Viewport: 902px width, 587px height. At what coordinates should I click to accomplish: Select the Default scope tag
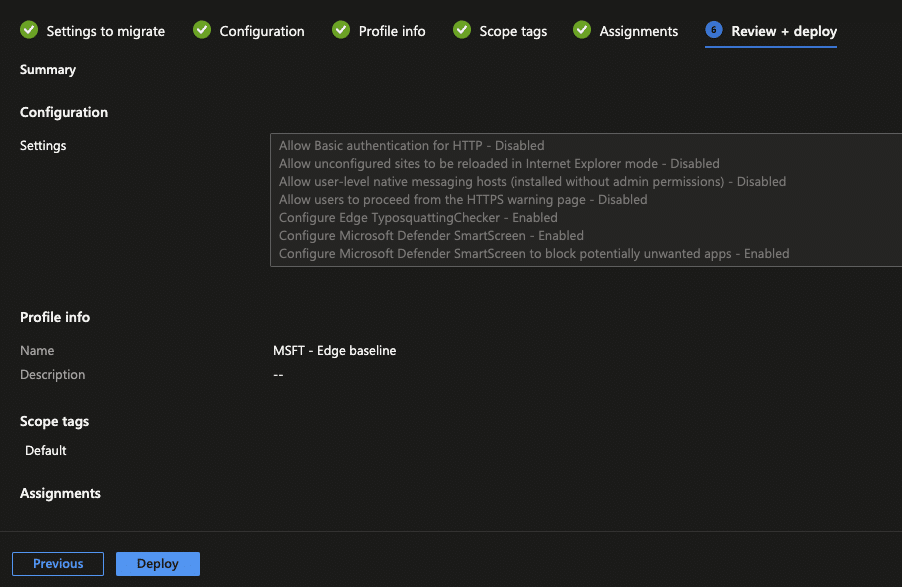pyautogui.click(x=45, y=450)
